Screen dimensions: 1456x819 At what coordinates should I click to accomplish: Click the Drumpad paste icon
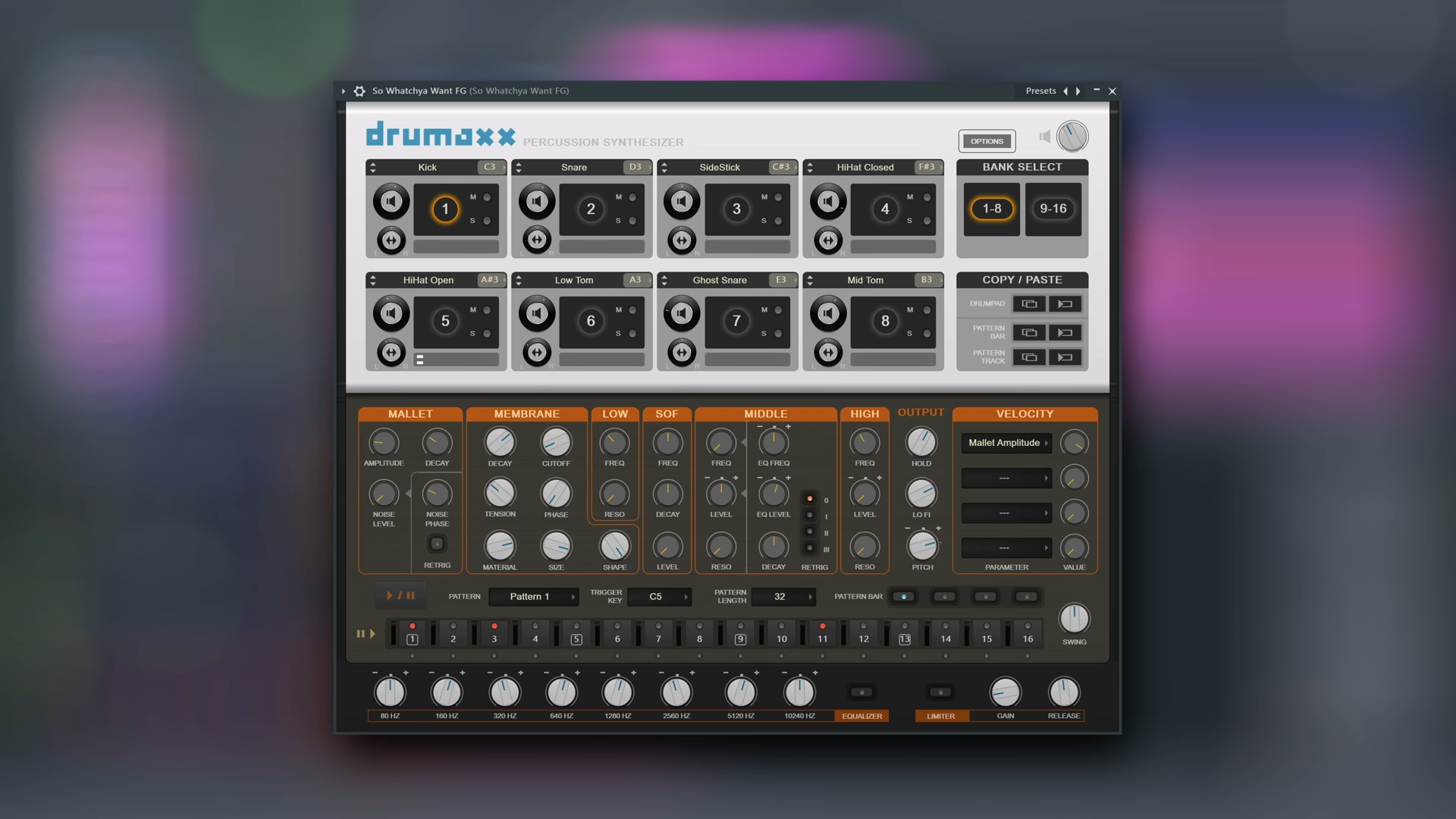coord(1065,304)
